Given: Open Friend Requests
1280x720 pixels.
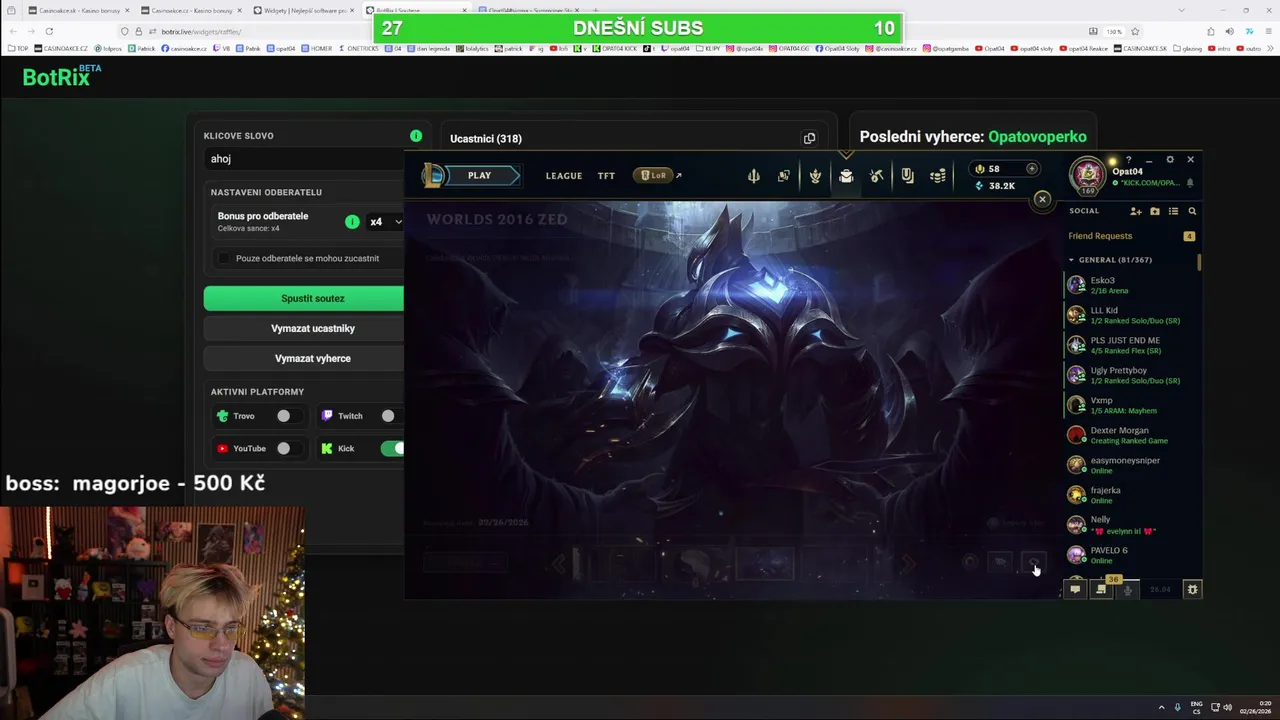Looking at the screenshot, I should (1131, 236).
